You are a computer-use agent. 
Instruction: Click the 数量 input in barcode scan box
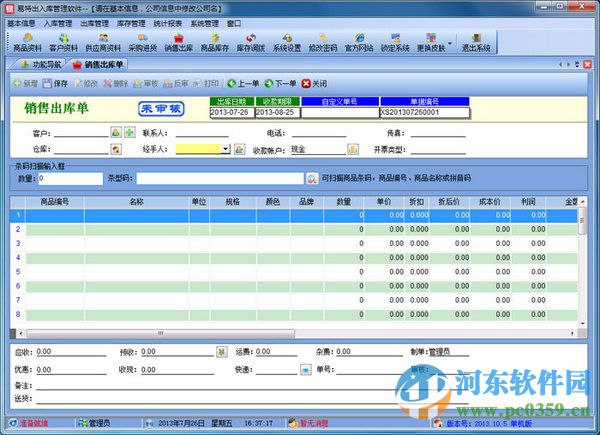click(71, 178)
